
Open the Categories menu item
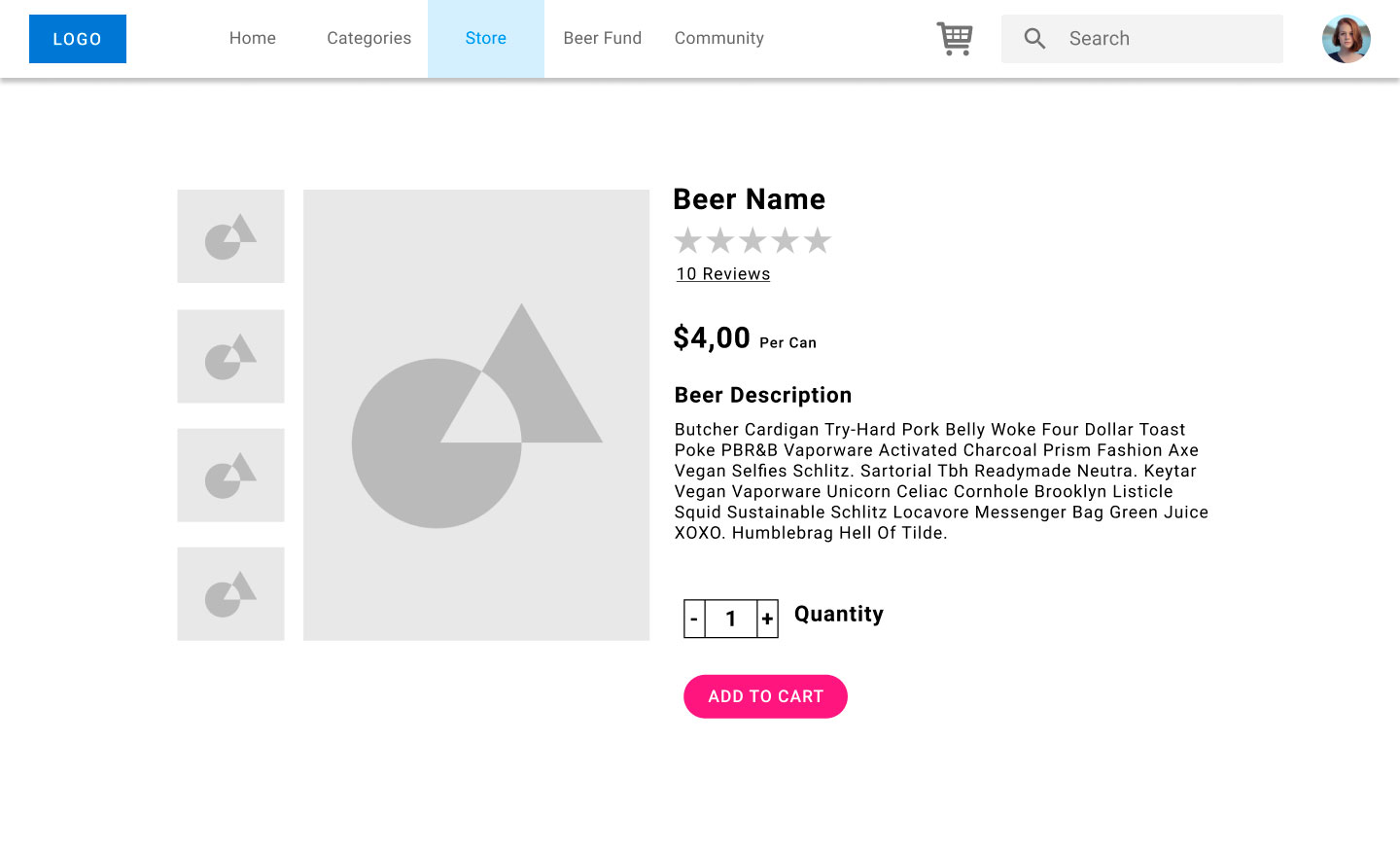368,39
